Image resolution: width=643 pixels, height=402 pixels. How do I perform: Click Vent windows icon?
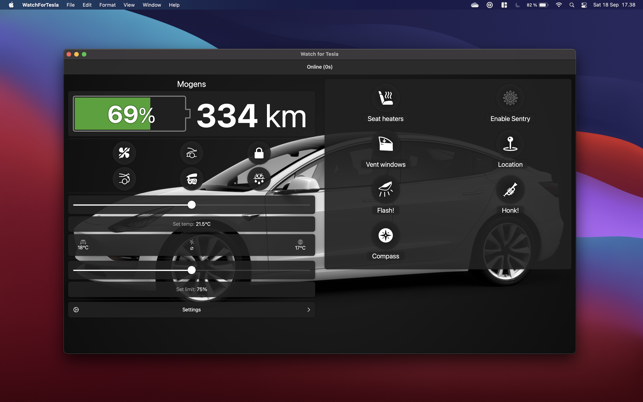coord(385,144)
